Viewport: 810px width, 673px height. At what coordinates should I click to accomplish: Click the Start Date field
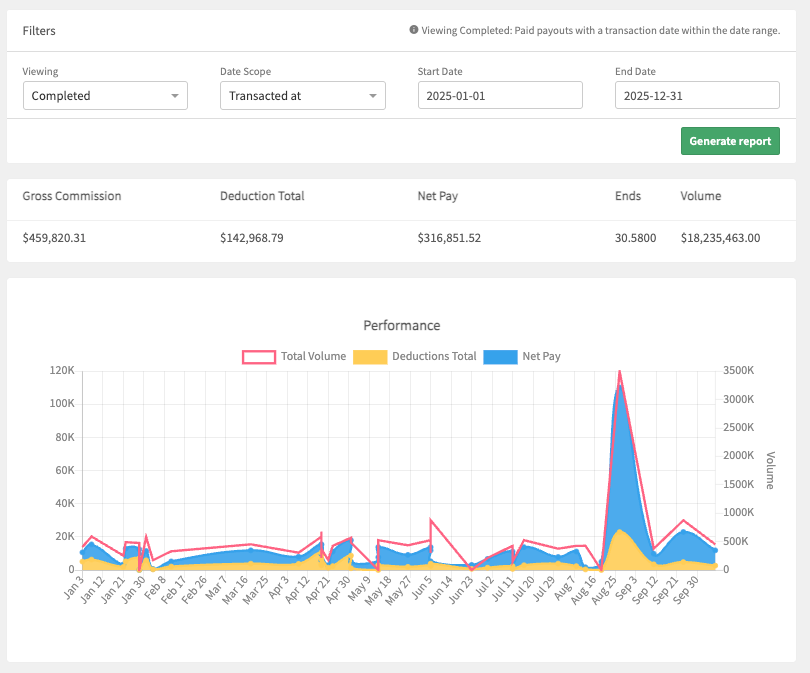500,95
